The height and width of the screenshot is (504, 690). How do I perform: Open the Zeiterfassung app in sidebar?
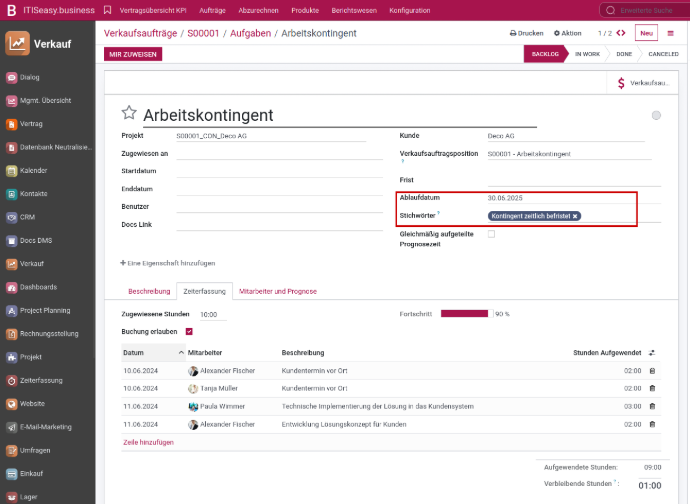click(x=43, y=380)
